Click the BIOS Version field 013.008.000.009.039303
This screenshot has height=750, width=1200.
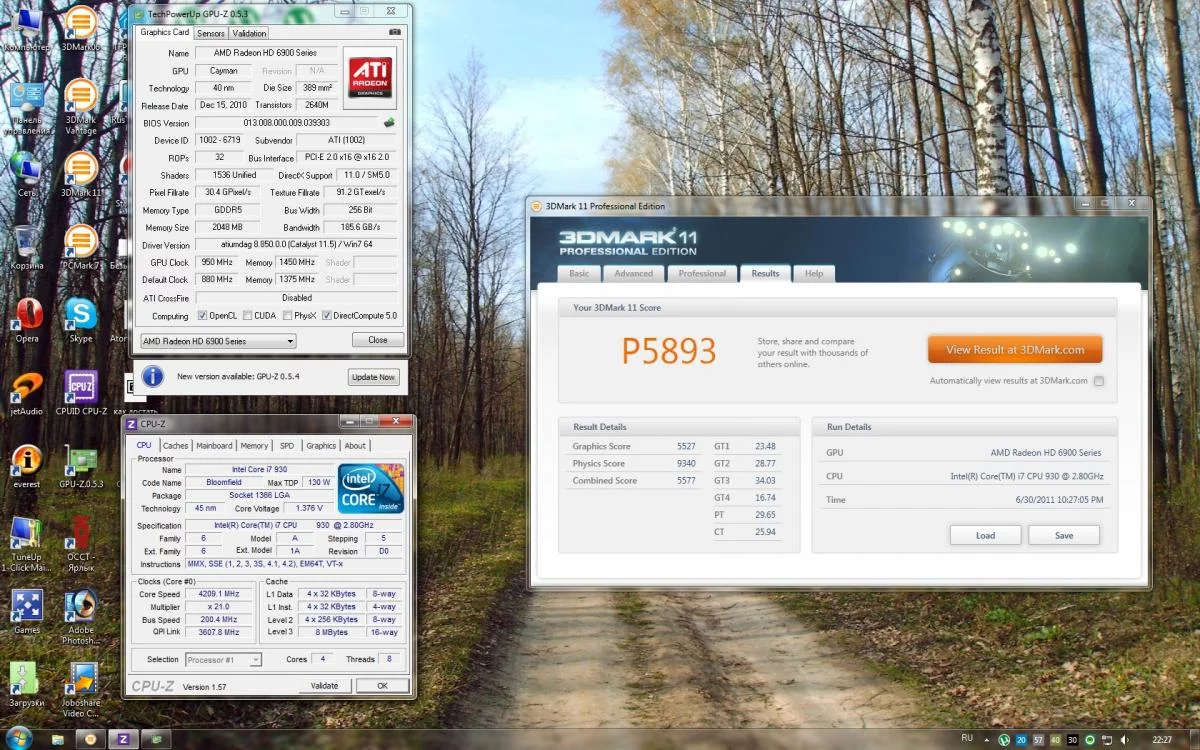[287, 123]
